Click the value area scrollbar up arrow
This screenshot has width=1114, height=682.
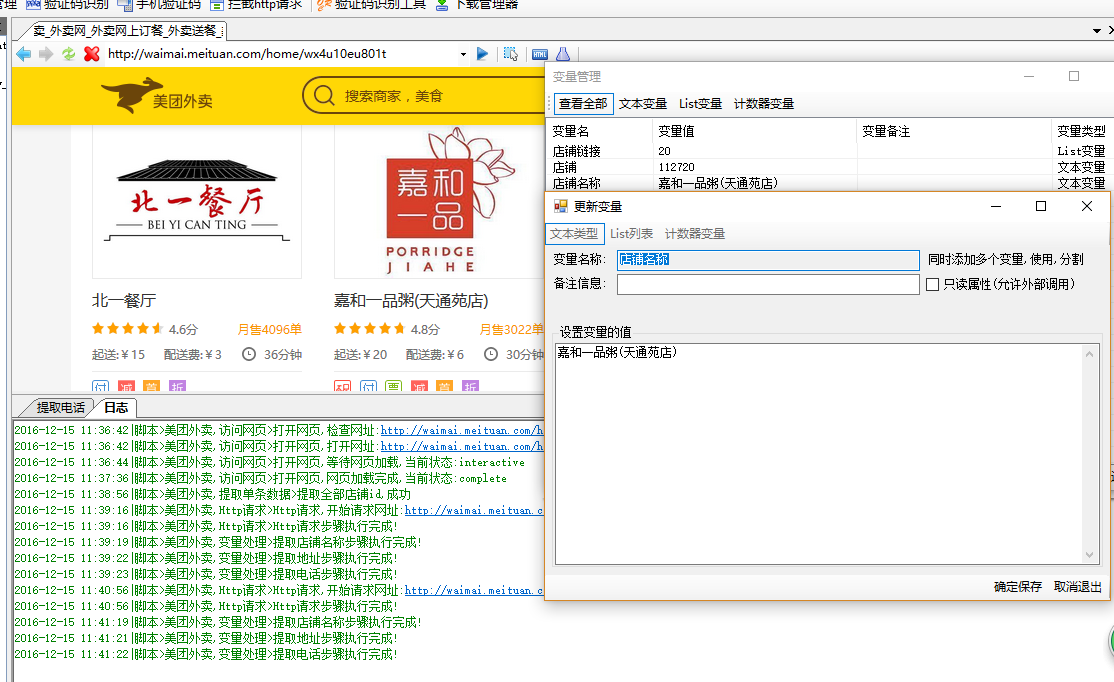pos(1090,353)
